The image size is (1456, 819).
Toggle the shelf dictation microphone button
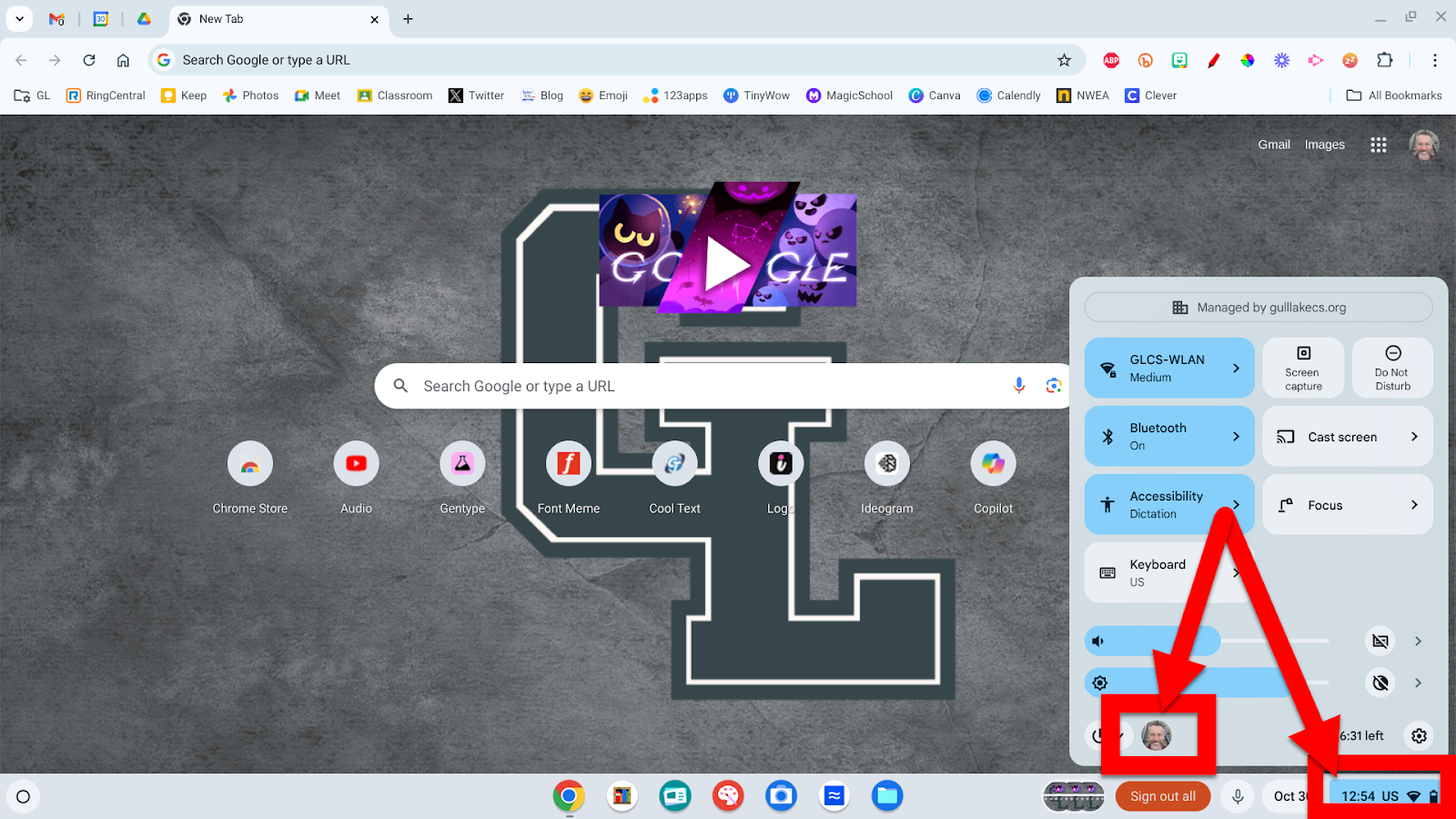pyautogui.click(x=1238, y=796)
